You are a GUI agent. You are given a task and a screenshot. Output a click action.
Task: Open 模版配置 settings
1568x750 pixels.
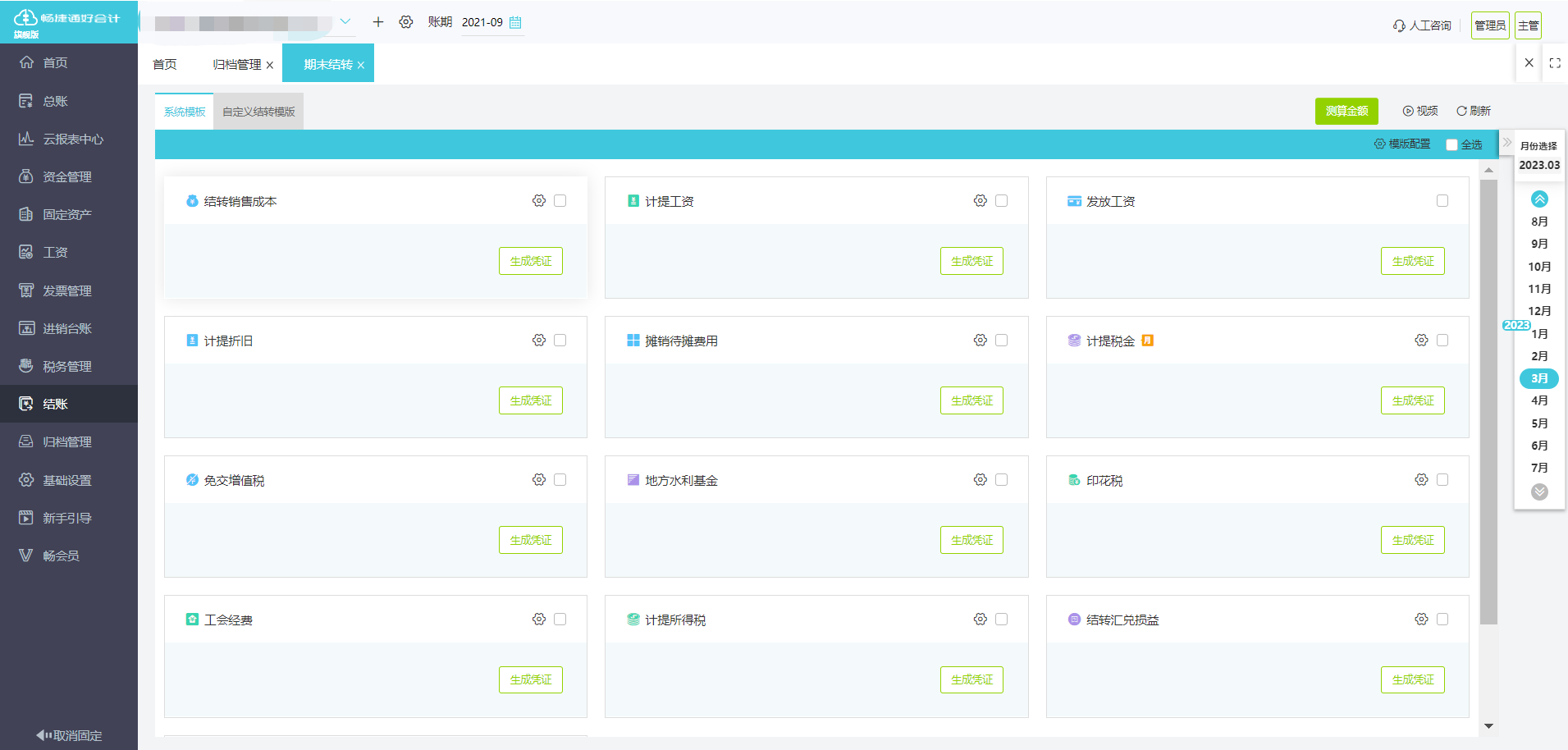coord(1402,144)
